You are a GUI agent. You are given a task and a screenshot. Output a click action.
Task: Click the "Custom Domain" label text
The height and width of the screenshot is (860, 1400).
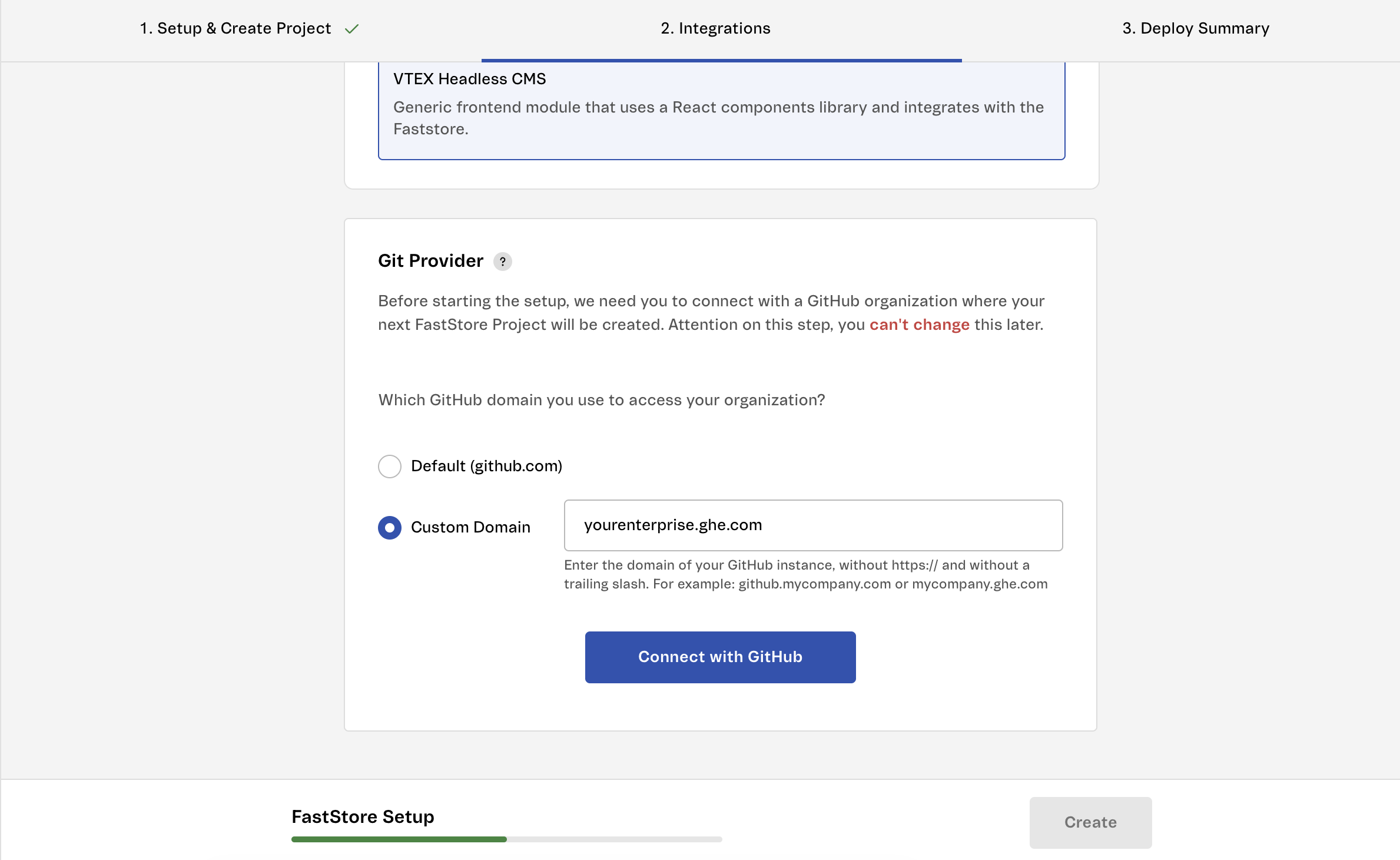[470, 527]
